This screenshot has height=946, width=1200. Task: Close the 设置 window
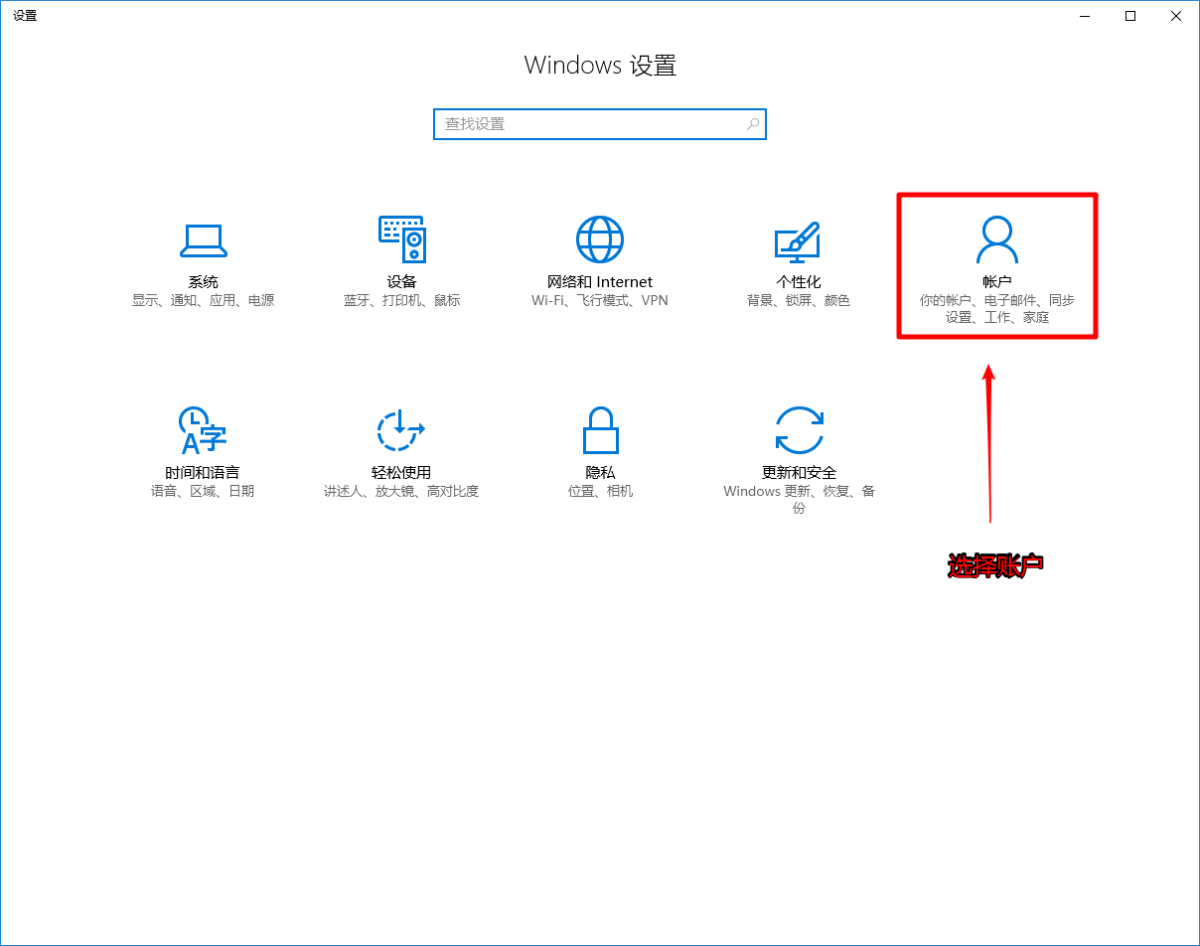tap(1177, 15)
